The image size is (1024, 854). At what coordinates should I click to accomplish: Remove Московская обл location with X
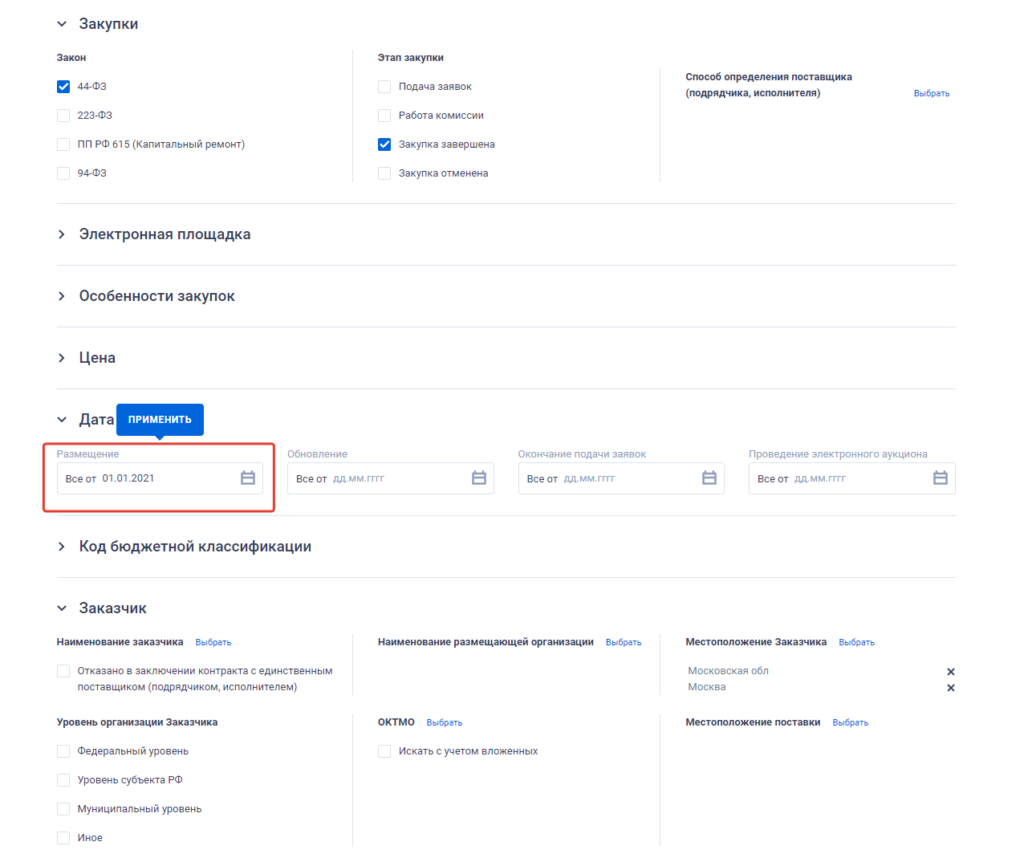click(950, 672)
